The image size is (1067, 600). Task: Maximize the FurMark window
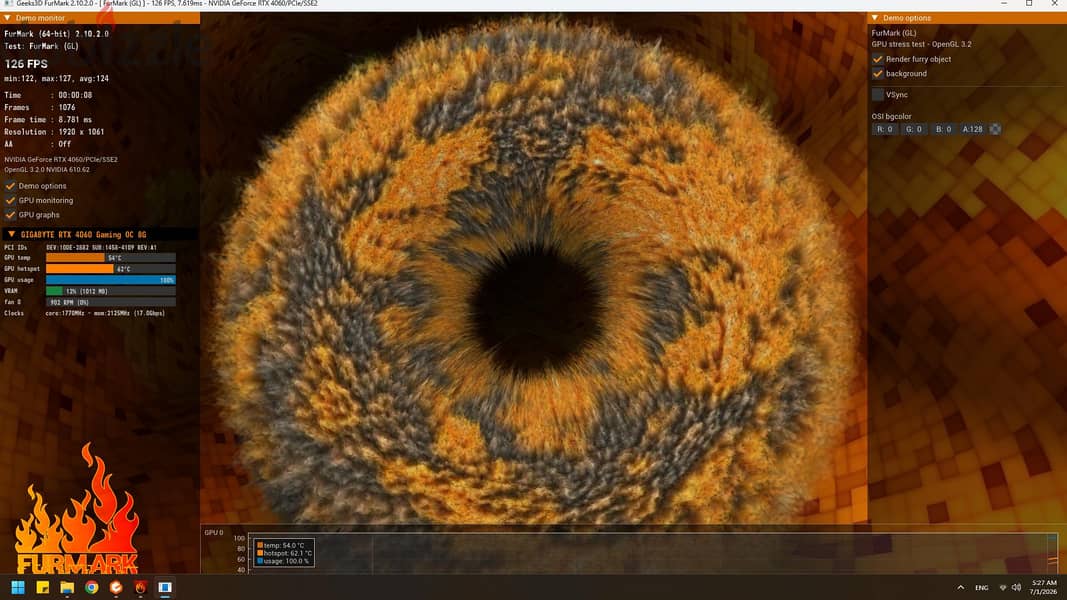(1029, 4)
